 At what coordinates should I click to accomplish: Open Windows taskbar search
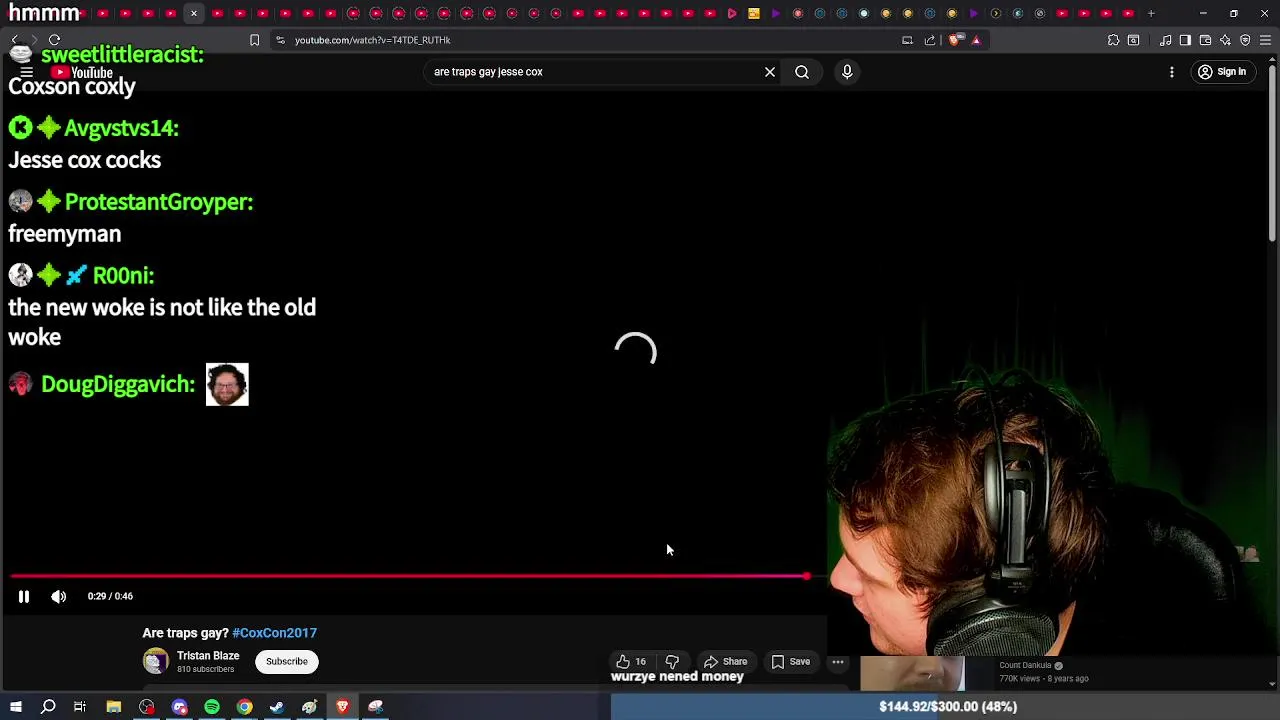pyautogui.click(x=48, y=707)
